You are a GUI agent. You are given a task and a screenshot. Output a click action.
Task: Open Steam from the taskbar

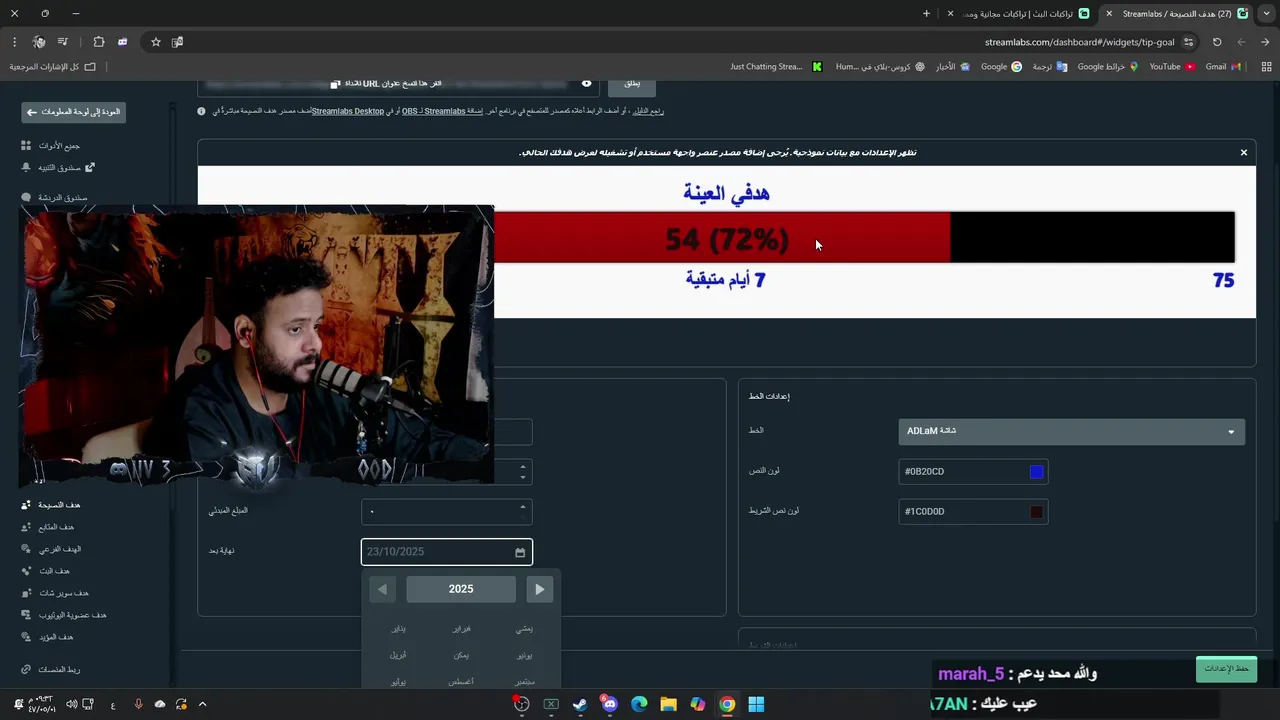pos(580,704)
